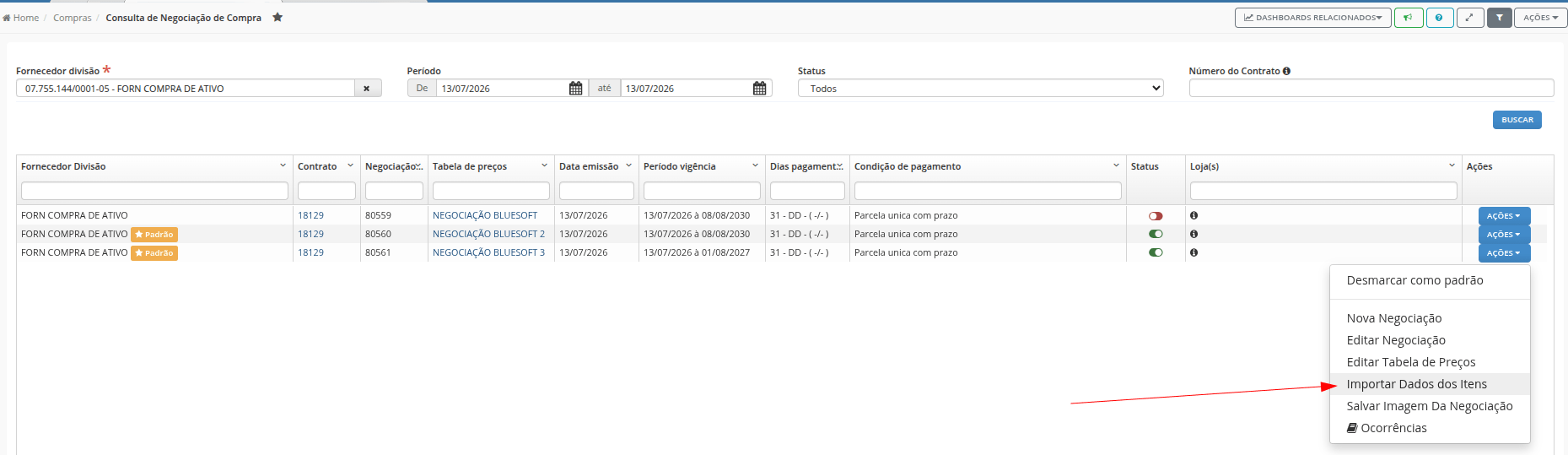Image resolution: width=1568 pixels, height=455 pixels.
Task: Click Loja(s) info icon for negotiation 80559
Action: click(1194, 215)
